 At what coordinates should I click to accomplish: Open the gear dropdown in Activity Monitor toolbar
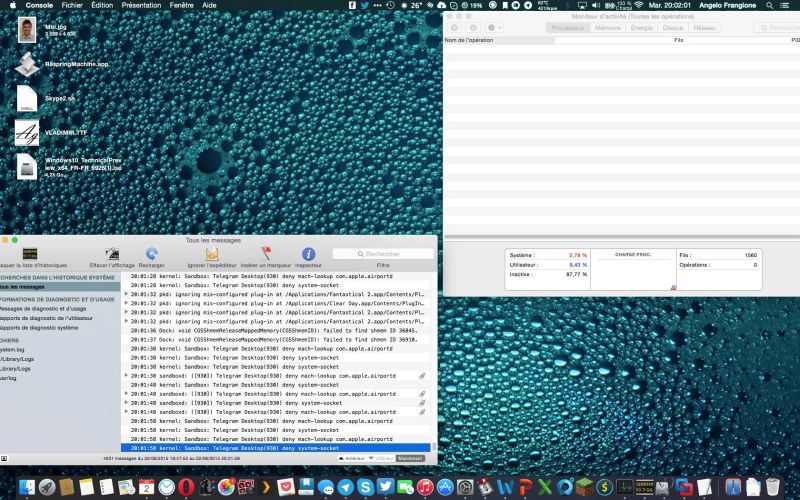493,28
